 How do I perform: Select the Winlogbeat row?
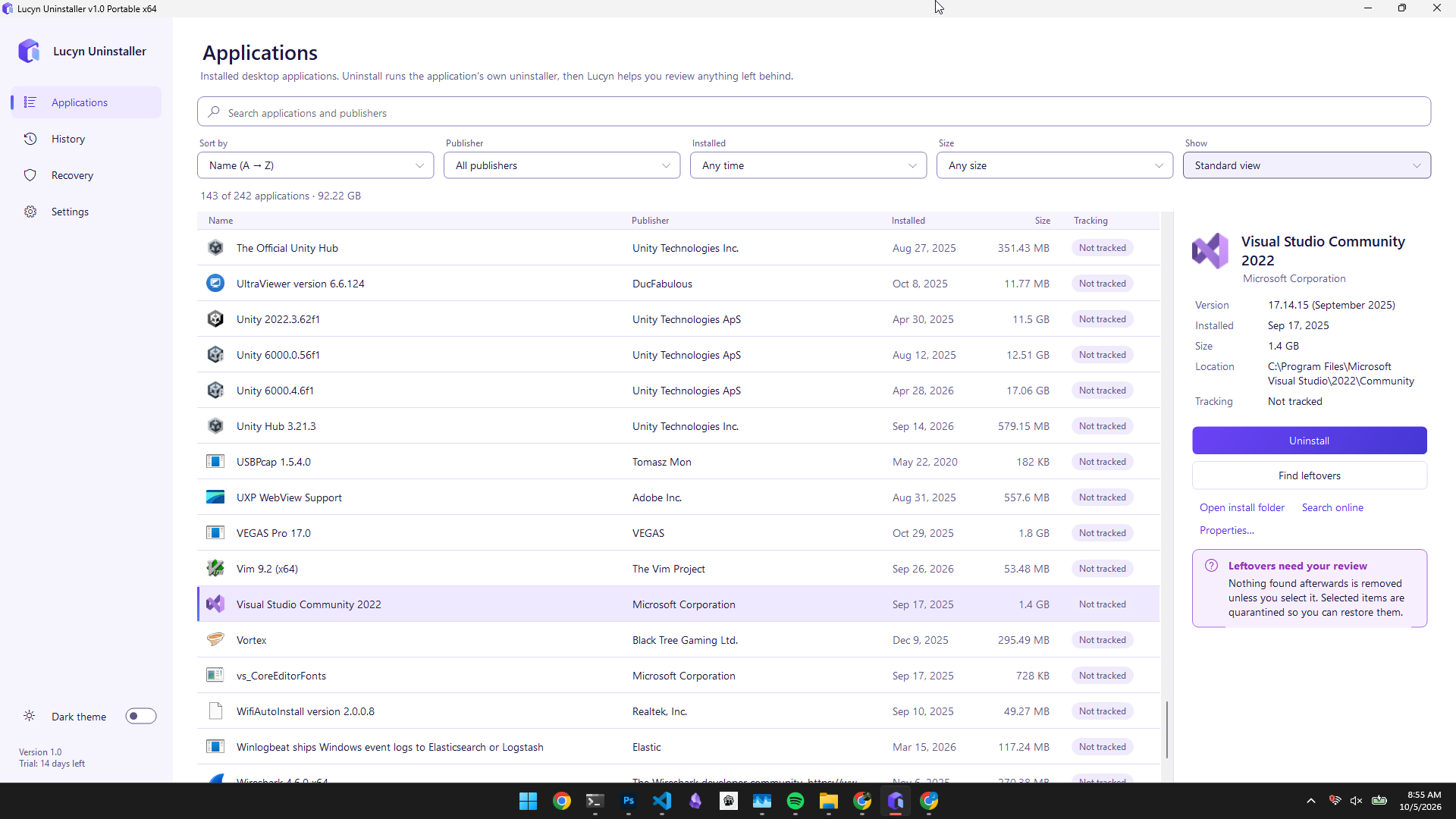point(679,747)
